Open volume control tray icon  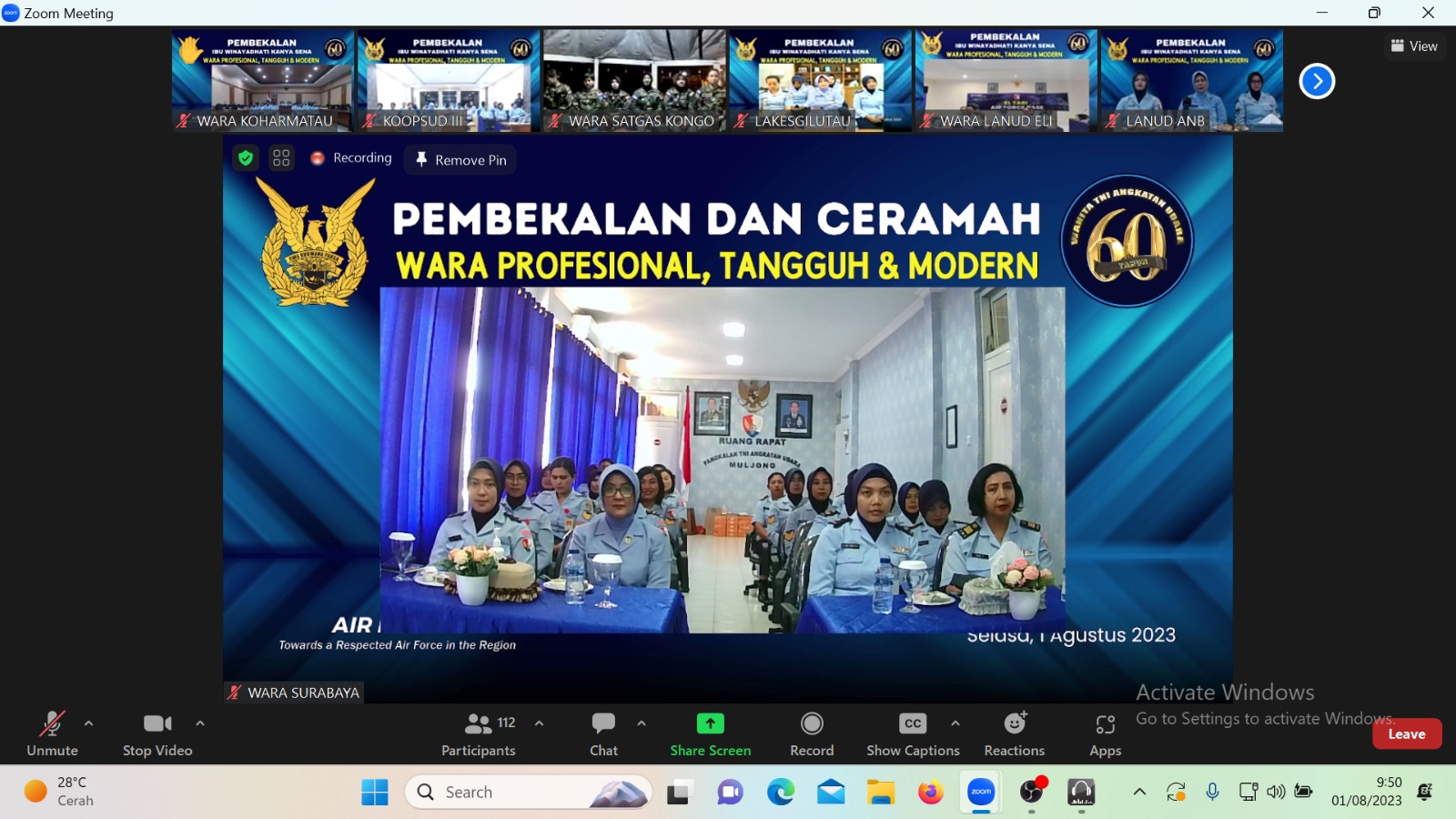coord(1276,792)
